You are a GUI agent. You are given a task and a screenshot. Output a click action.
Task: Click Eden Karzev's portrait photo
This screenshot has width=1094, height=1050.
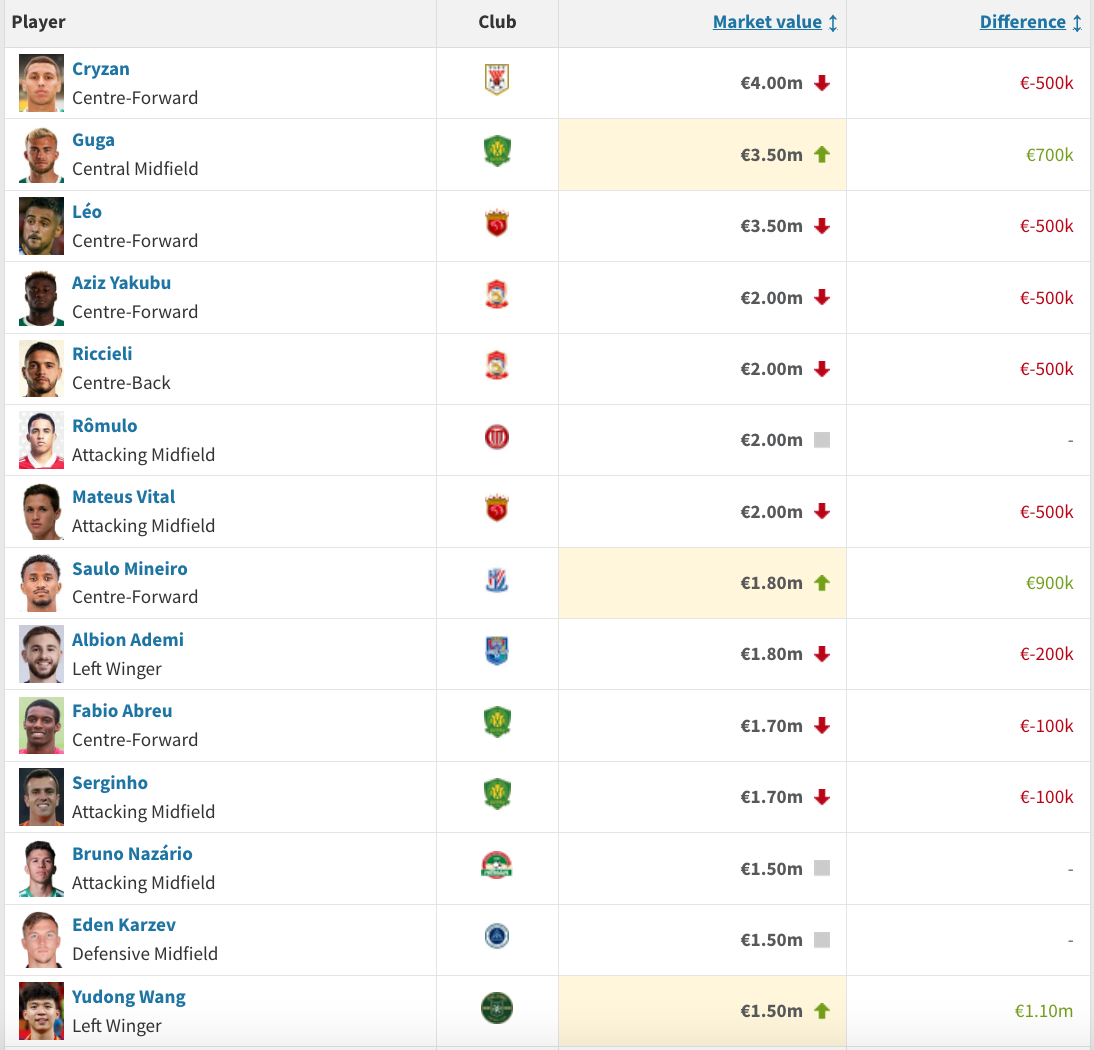pos(41,940)
